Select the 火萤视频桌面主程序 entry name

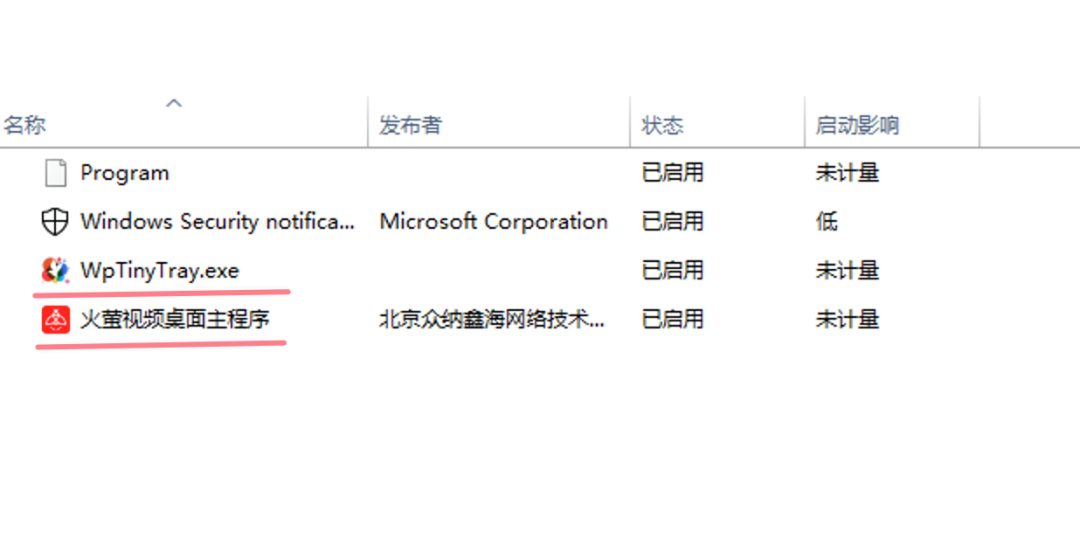(175, 320)
